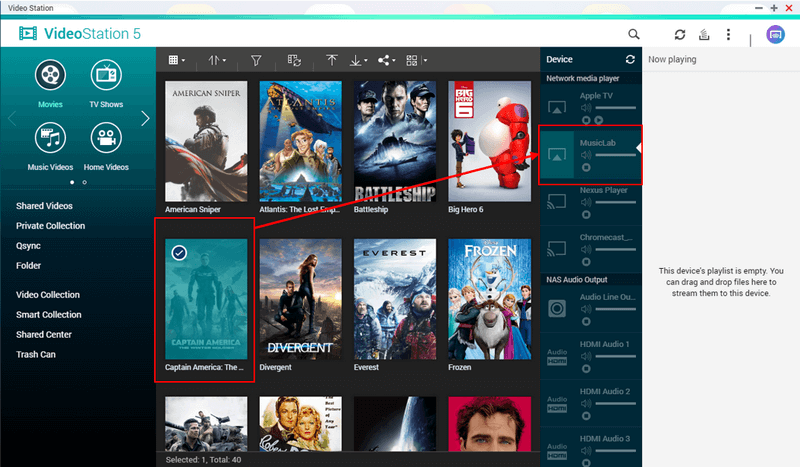Click the NAS Audio Output heading
Viewport: 800px width, 467px height.
click(x=577, y=280)
